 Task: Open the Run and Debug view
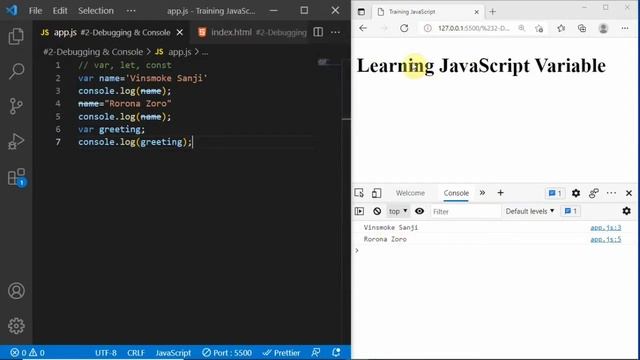click(16, 142)
